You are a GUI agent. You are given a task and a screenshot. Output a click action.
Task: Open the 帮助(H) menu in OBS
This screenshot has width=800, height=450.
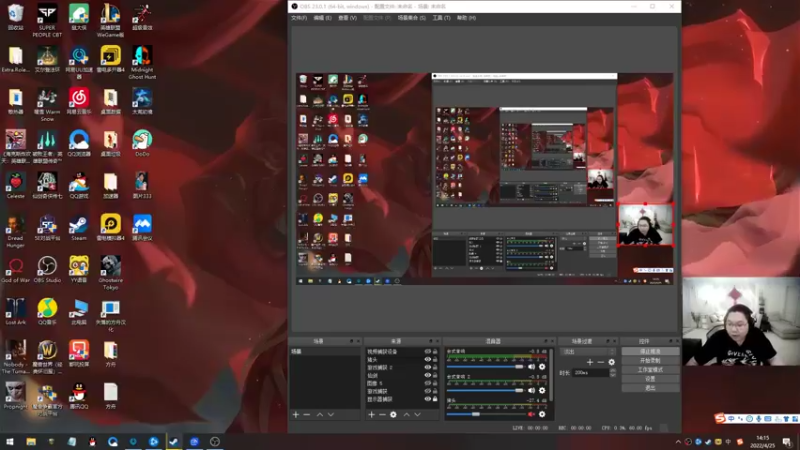tap(466, 18)
